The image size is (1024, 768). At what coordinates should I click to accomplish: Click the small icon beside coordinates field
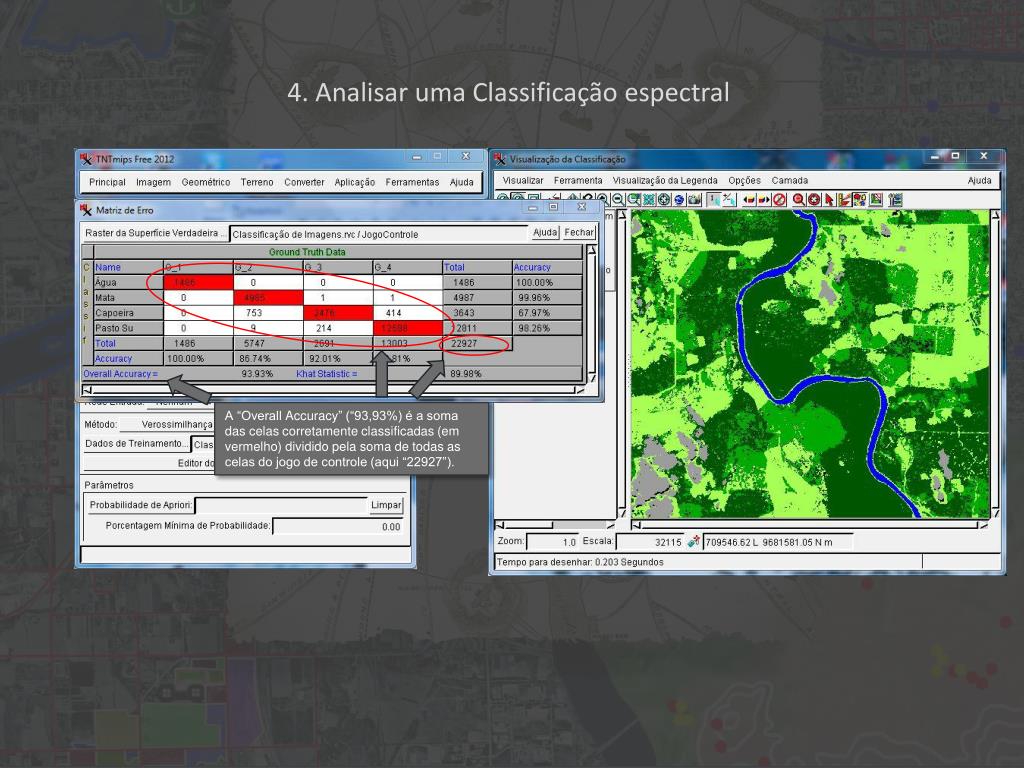point(694,541)
